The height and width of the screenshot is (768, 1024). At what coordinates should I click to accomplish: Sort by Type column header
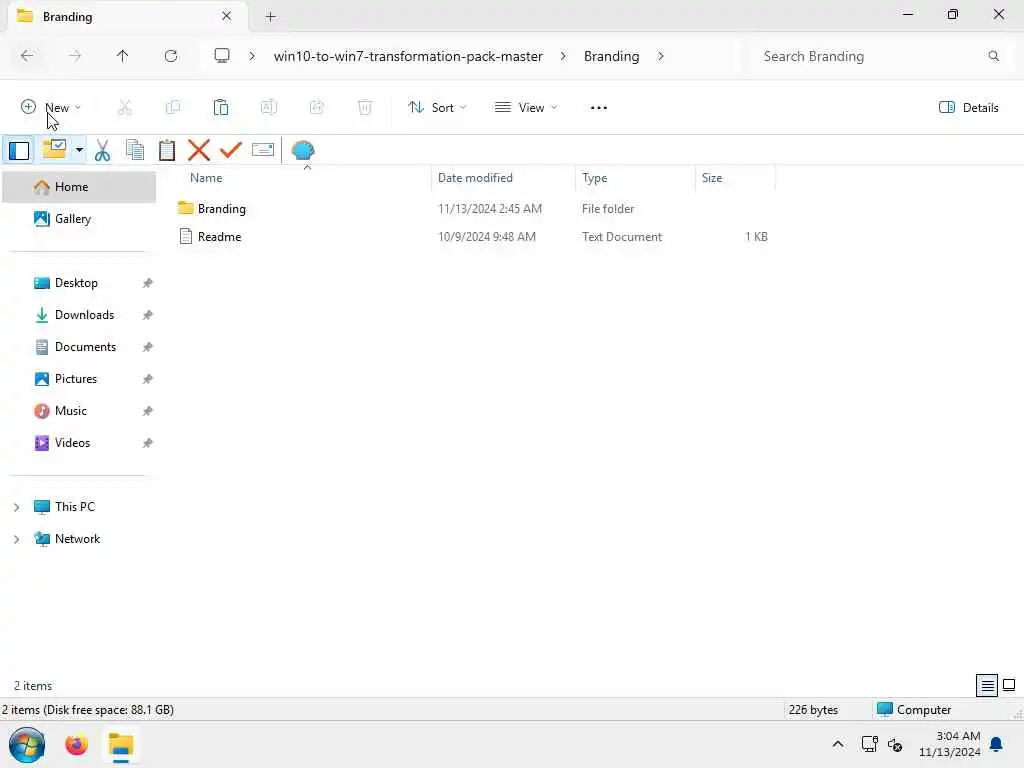pyautogui.click(x=635, y=178)
